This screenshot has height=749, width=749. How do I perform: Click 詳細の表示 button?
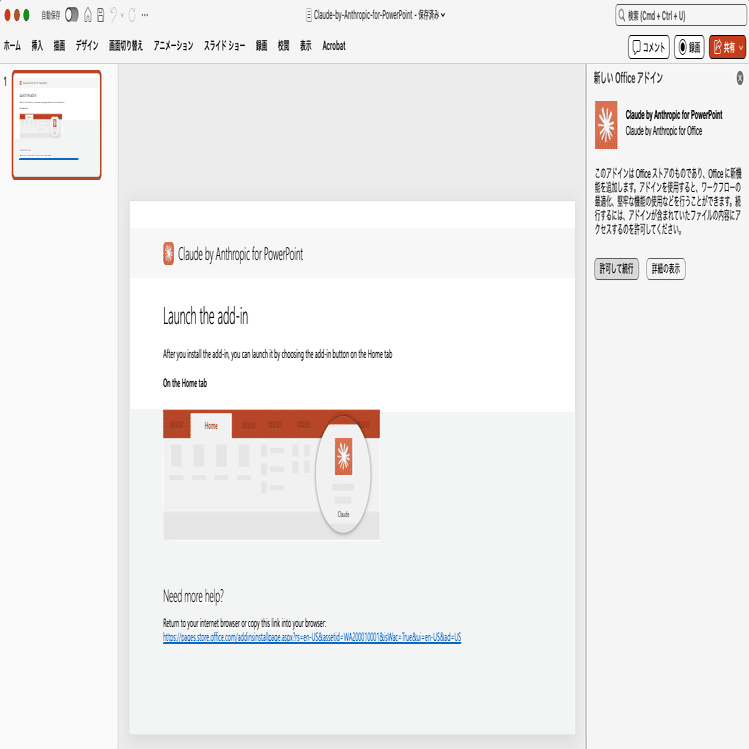[666, 269]
